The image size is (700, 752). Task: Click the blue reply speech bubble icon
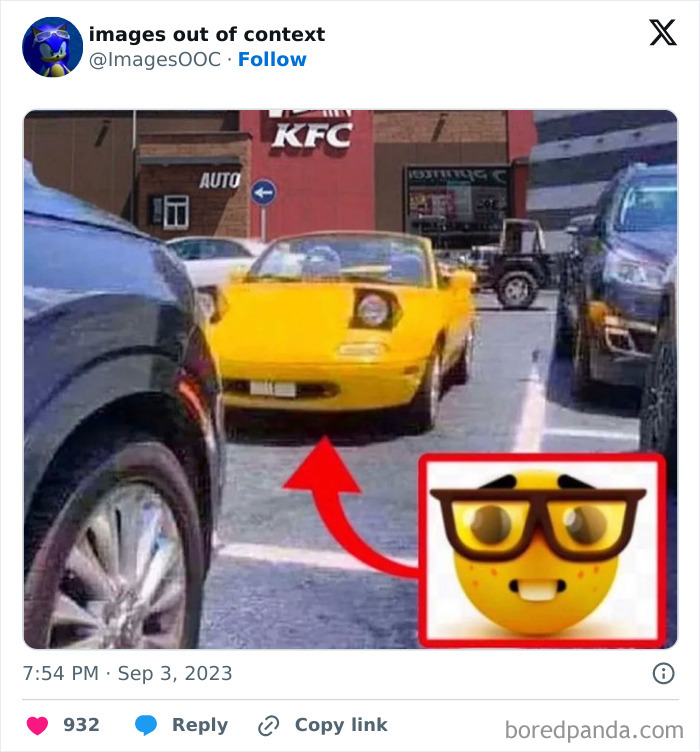pos(146,726)
